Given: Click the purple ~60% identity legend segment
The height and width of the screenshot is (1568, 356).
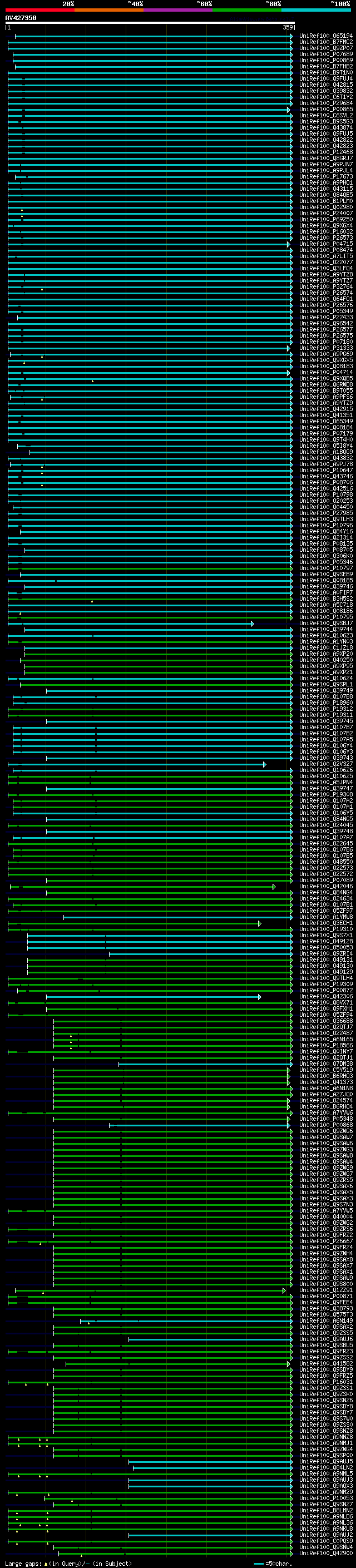Looking at the screenshot, I should coord(177,10).
